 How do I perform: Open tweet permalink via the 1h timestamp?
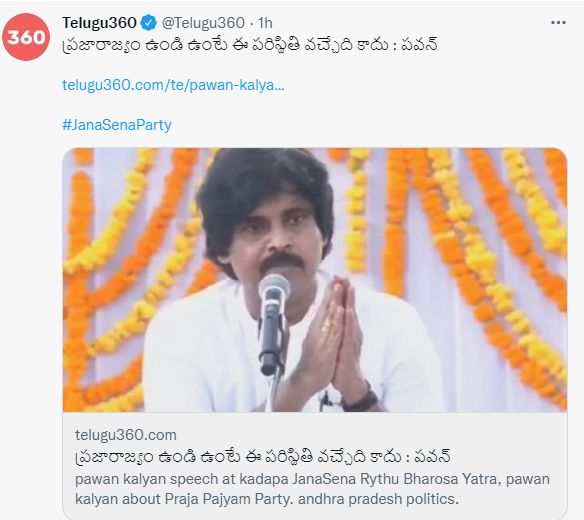[265, 23]
